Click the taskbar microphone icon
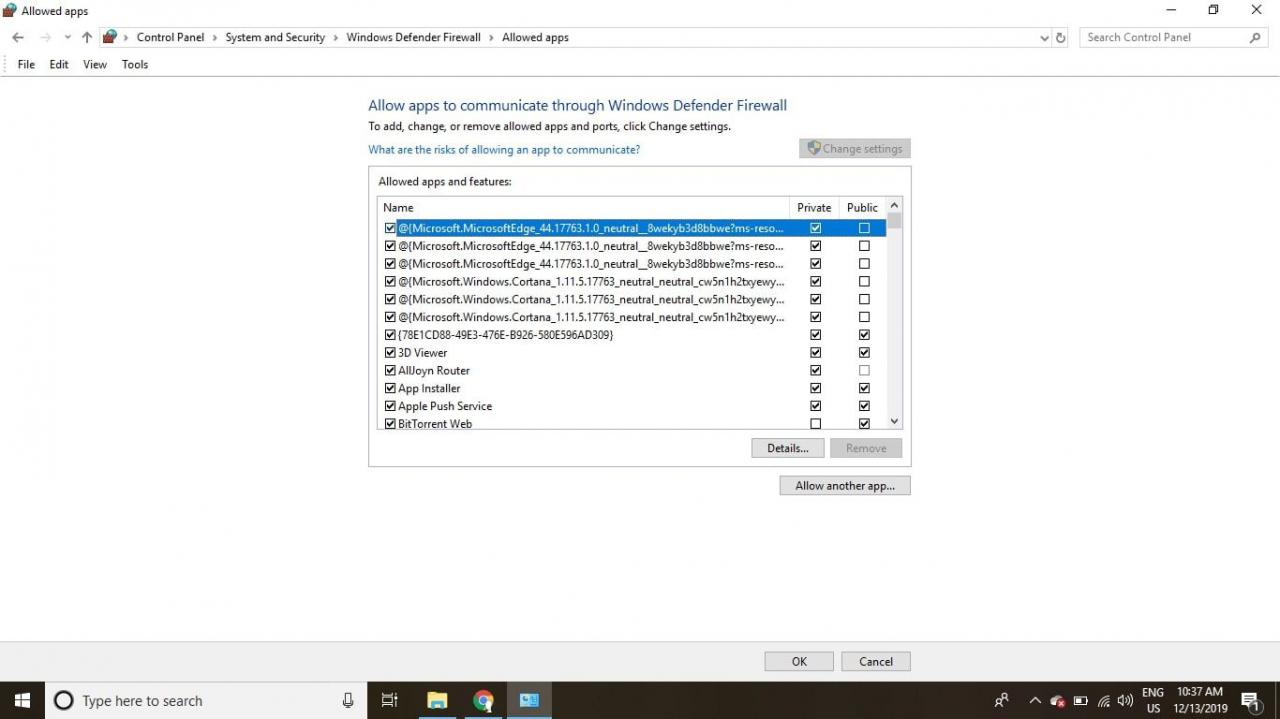 pyautogui.click(x=348, y=700)
